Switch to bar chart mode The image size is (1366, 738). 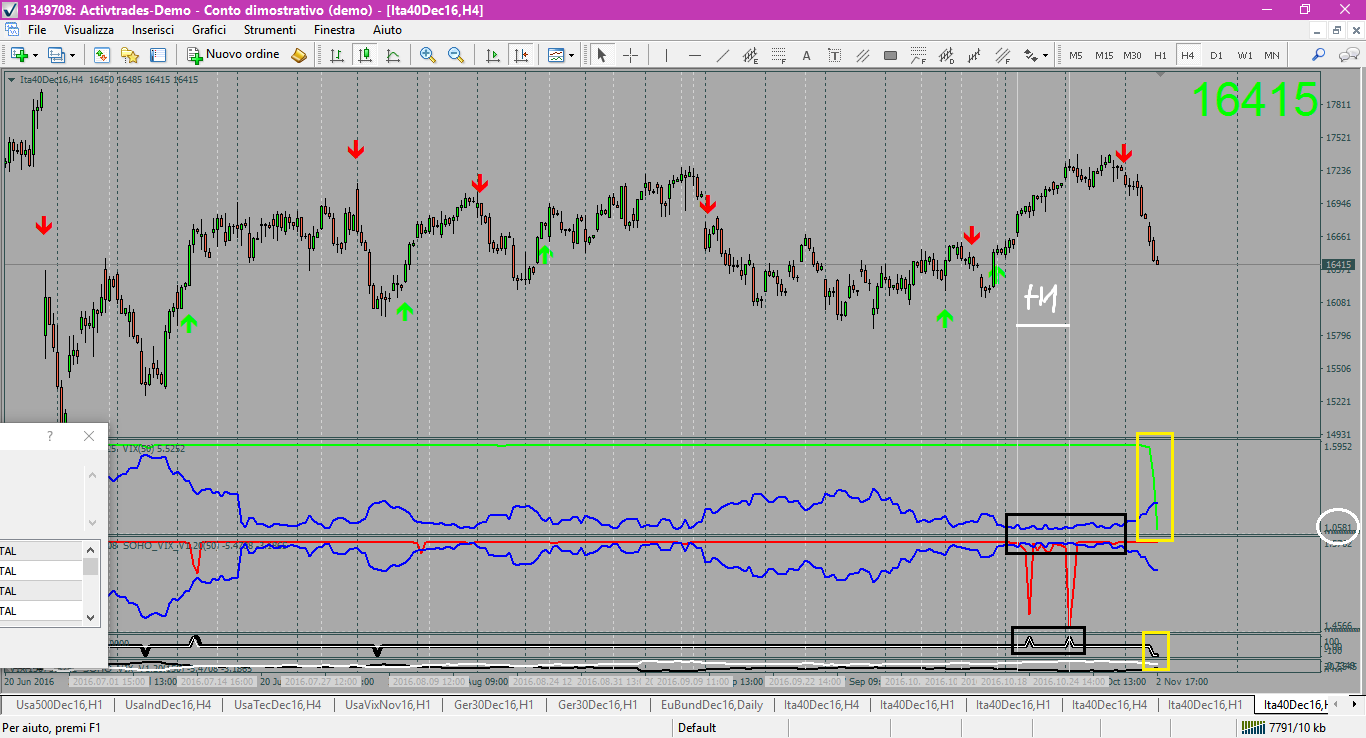337,55
